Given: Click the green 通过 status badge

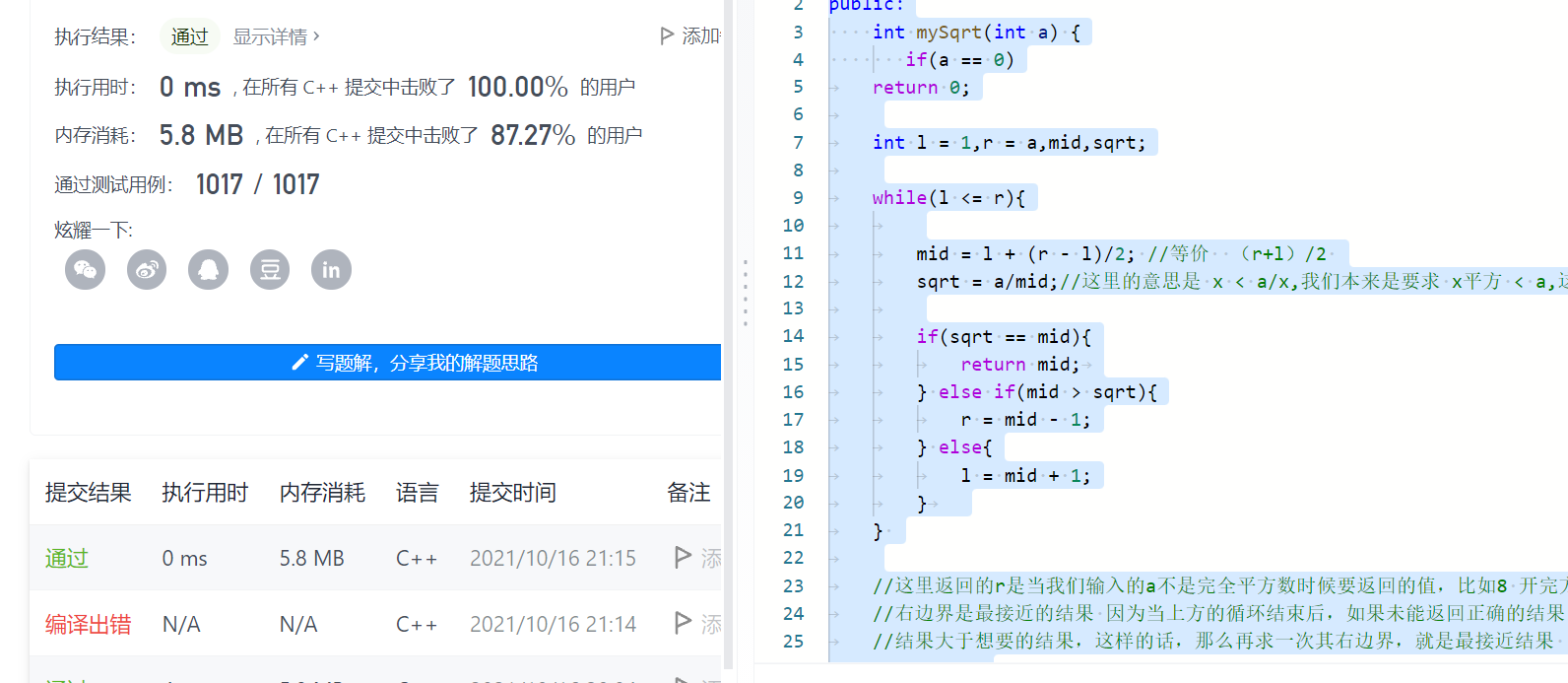Looking at the screenshot, I should [189, 36].
